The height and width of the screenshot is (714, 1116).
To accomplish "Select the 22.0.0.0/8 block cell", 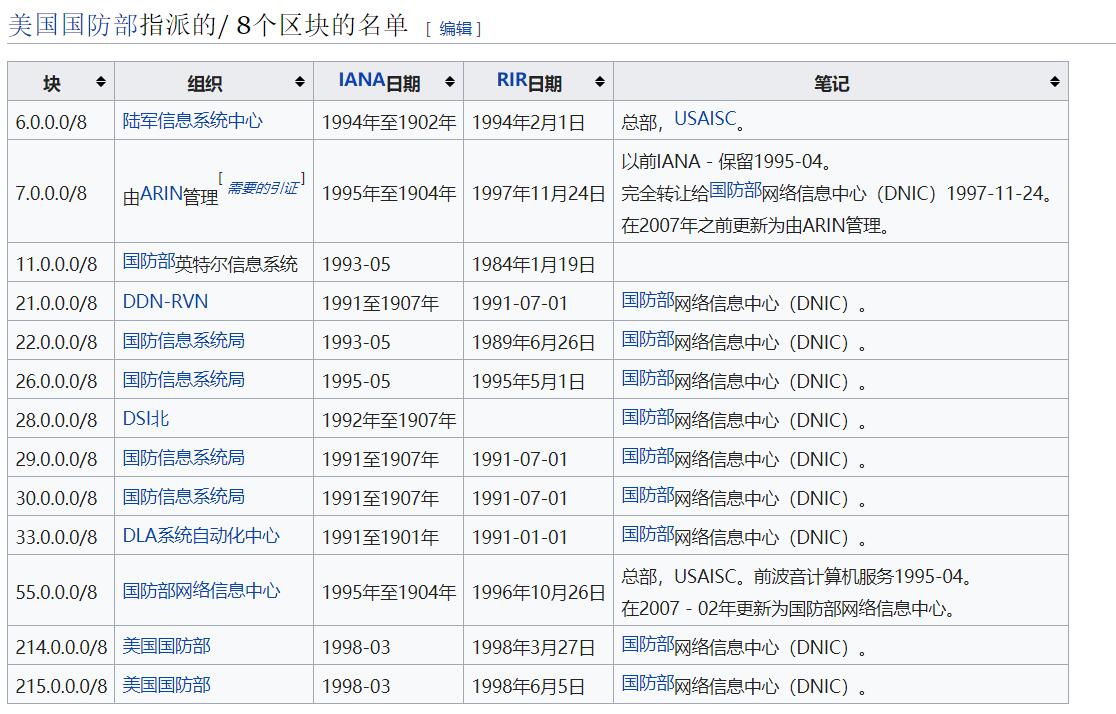I will [61, 341].
